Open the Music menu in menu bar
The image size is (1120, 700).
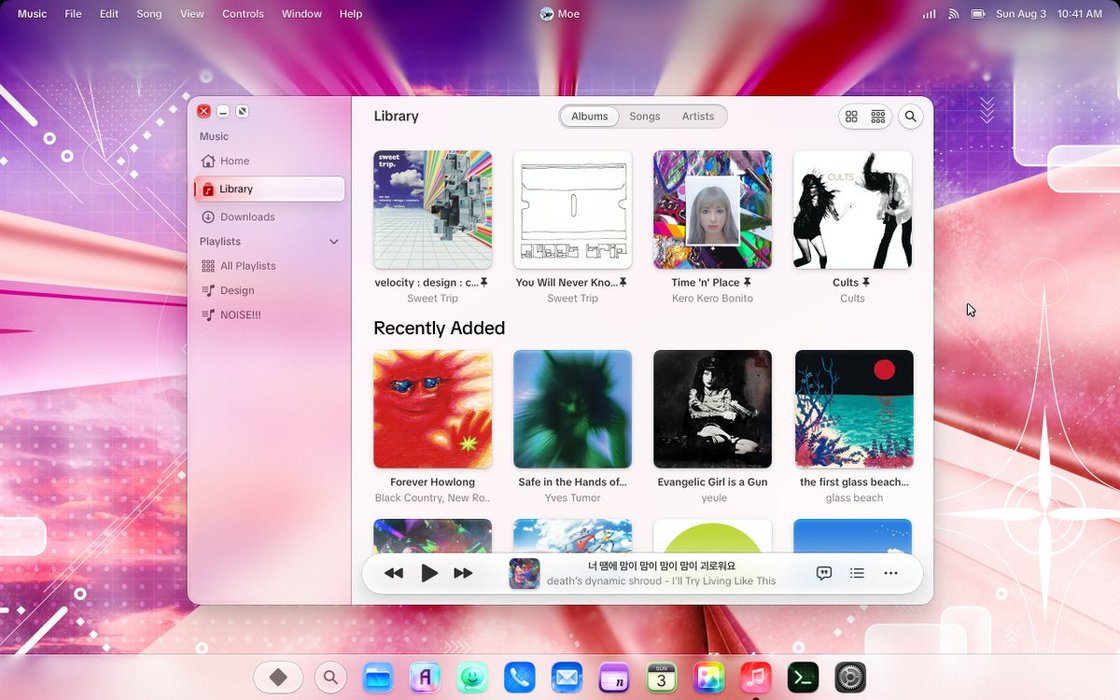click(x=32, y=14)
